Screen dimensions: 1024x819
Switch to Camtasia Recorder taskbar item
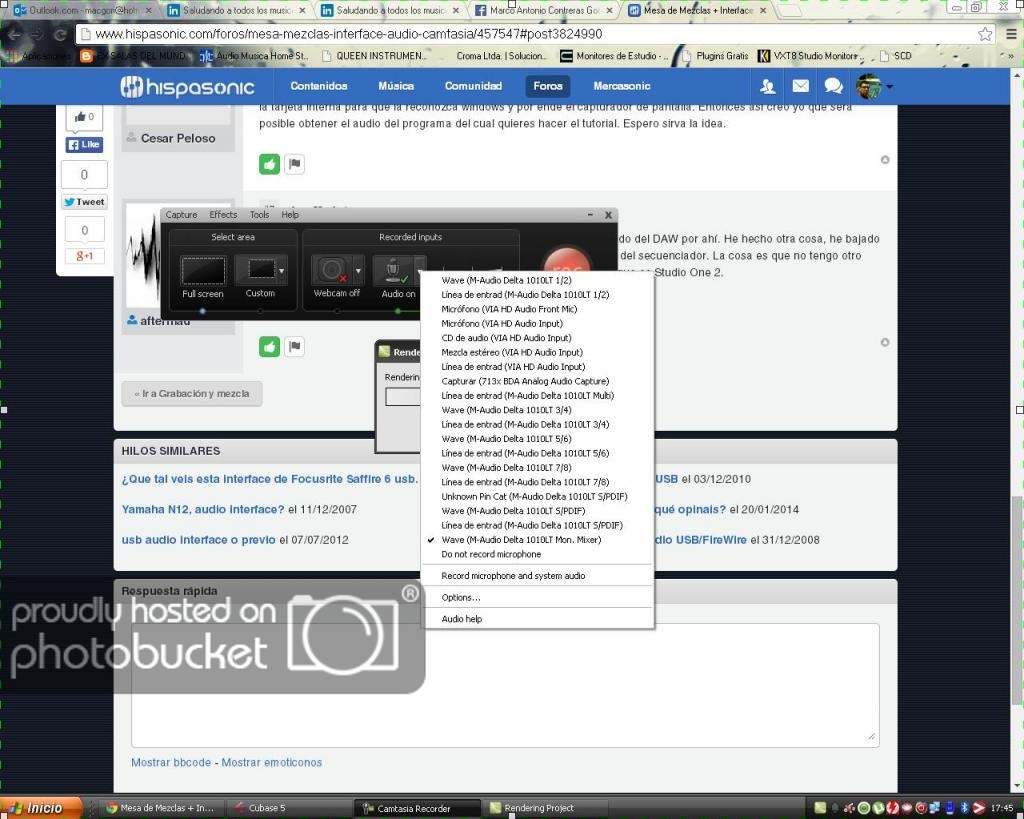[418, 808]
